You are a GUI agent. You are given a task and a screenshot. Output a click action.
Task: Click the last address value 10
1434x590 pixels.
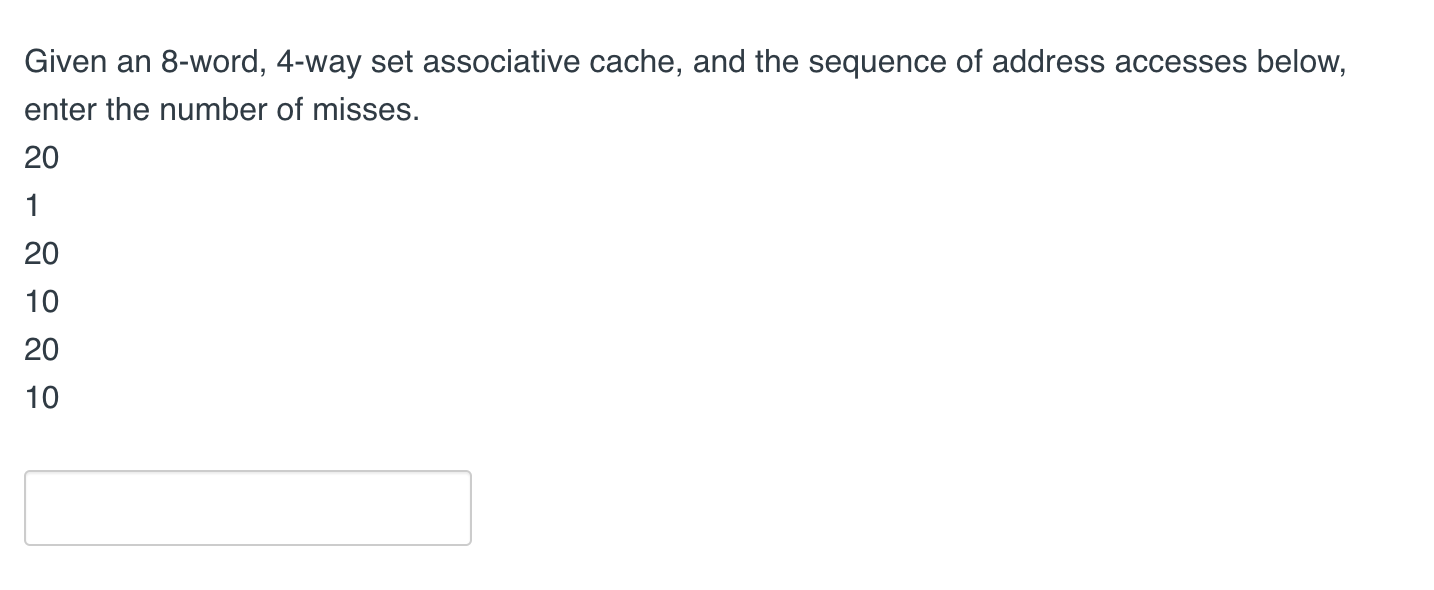41,397
